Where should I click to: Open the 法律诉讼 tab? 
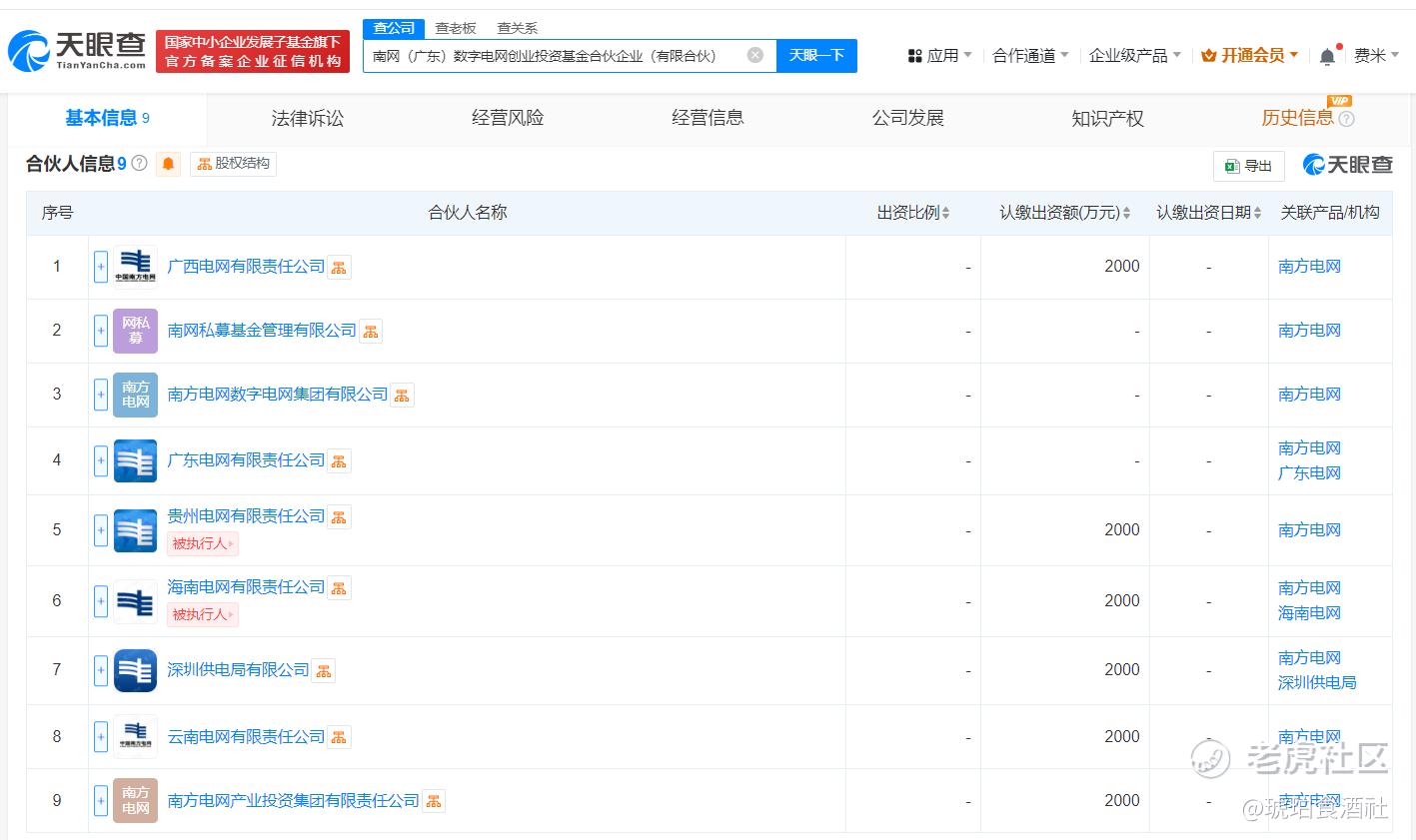pos(306,117)
